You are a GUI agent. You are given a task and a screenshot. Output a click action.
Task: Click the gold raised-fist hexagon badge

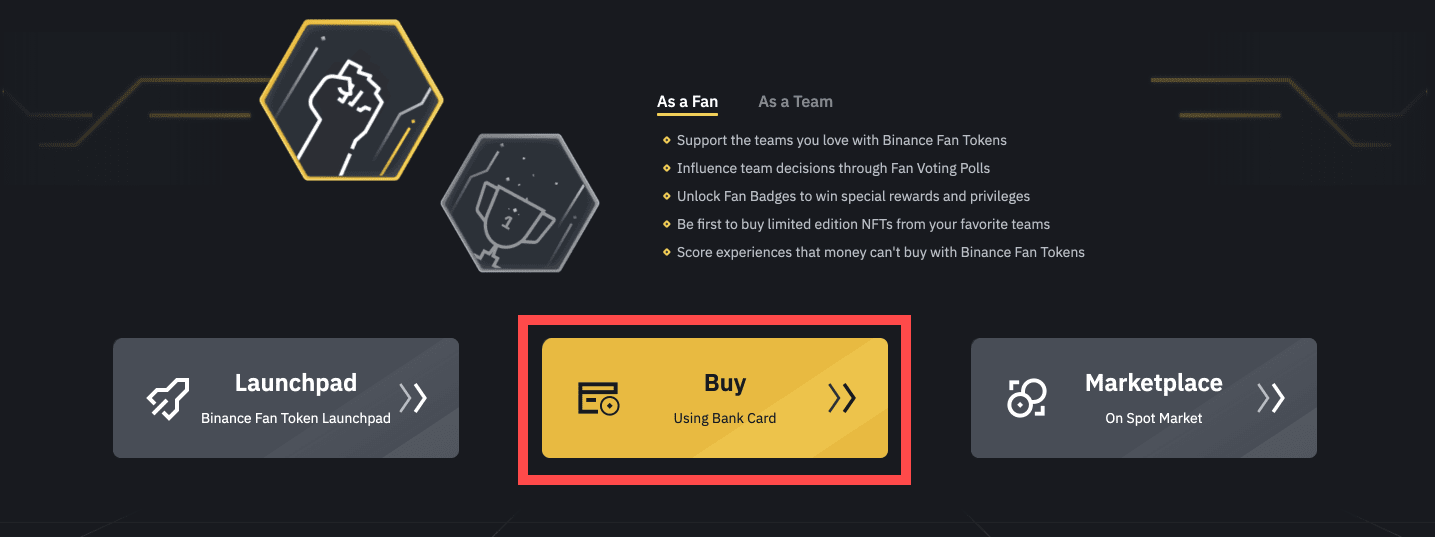(x=350, y=98)
